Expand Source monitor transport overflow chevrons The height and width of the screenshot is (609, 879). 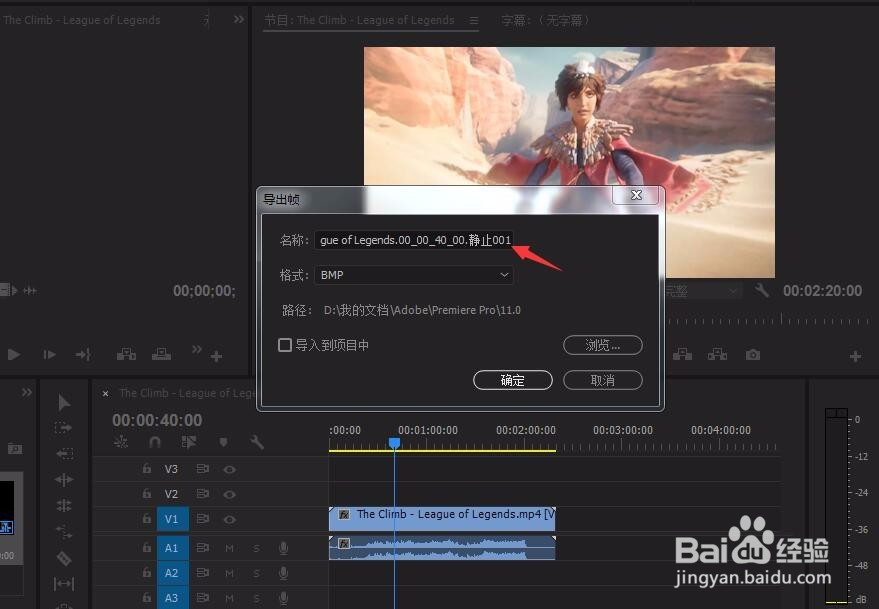point(196,349)
